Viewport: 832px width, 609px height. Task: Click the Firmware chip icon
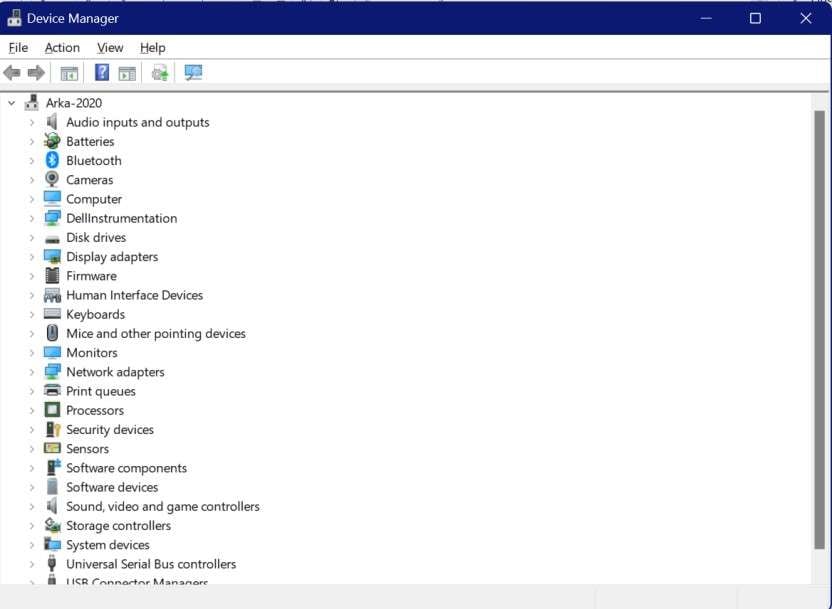click(x=52, y=276)
